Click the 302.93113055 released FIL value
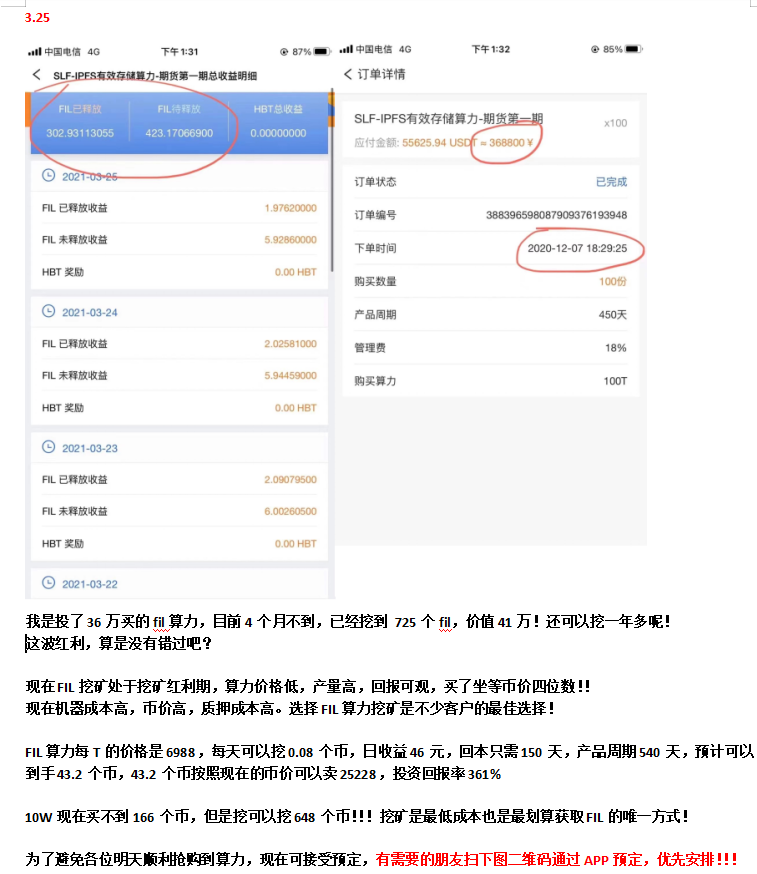 80,133
